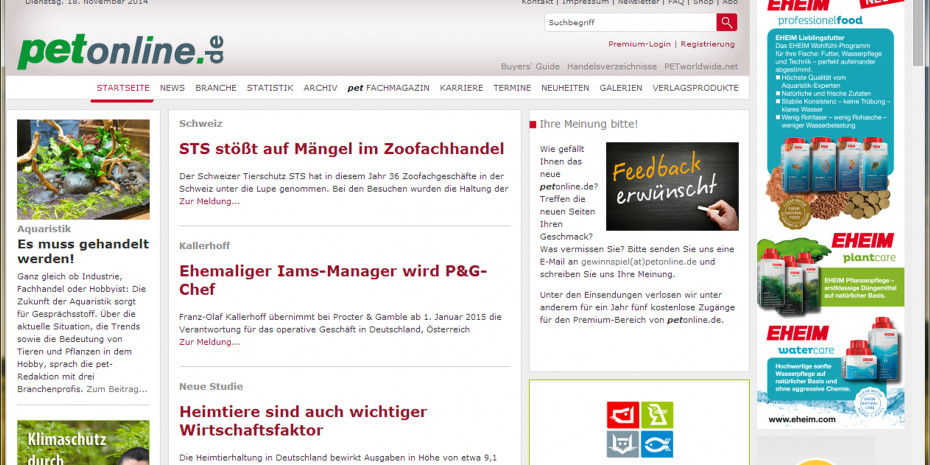The width and height of the screenshot is (930, 465).
Task: Click the www.eheim.com address in the ad
Action: pos(801,419)
